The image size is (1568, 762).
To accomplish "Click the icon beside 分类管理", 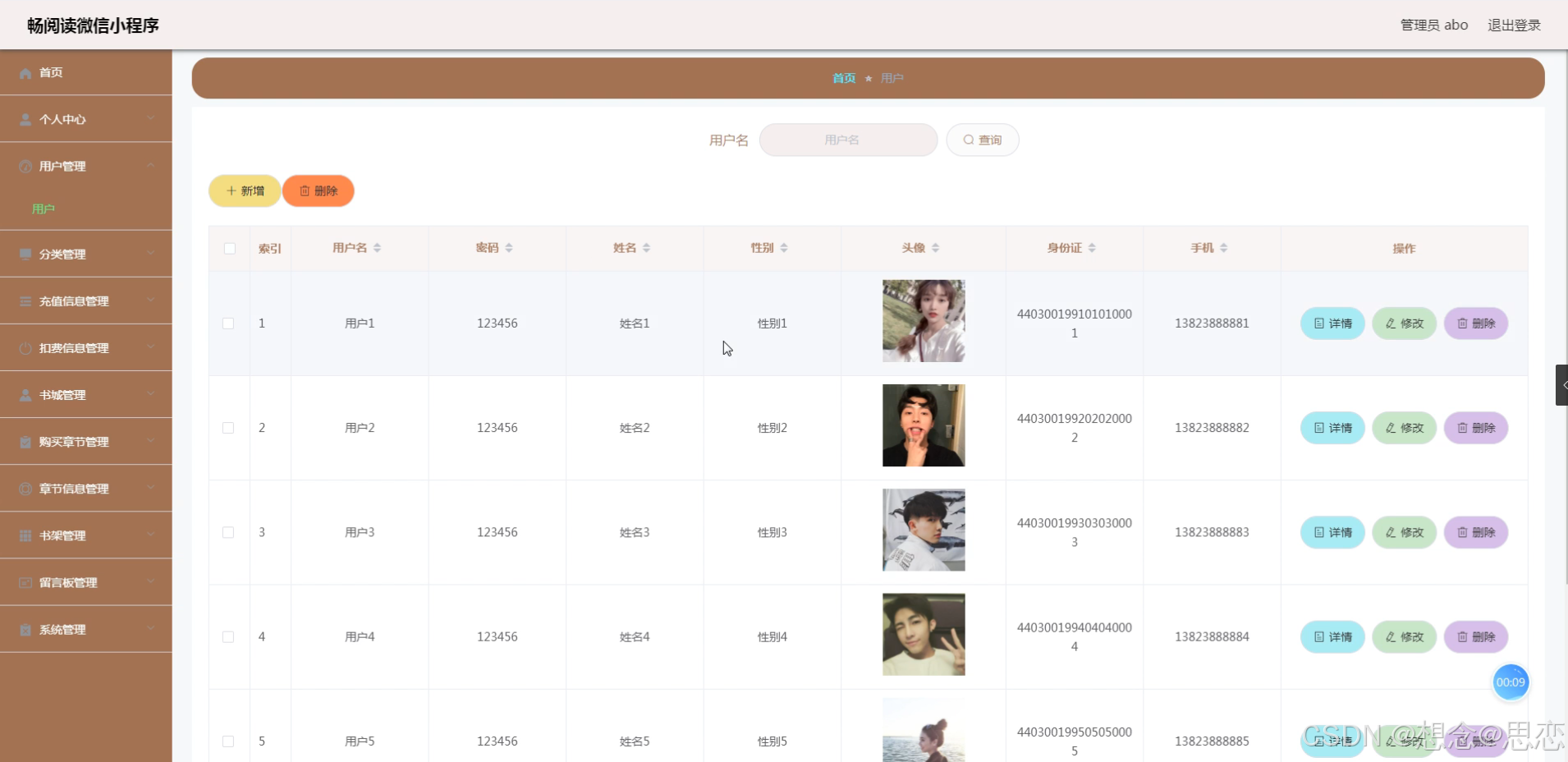I will click(25, 255).
